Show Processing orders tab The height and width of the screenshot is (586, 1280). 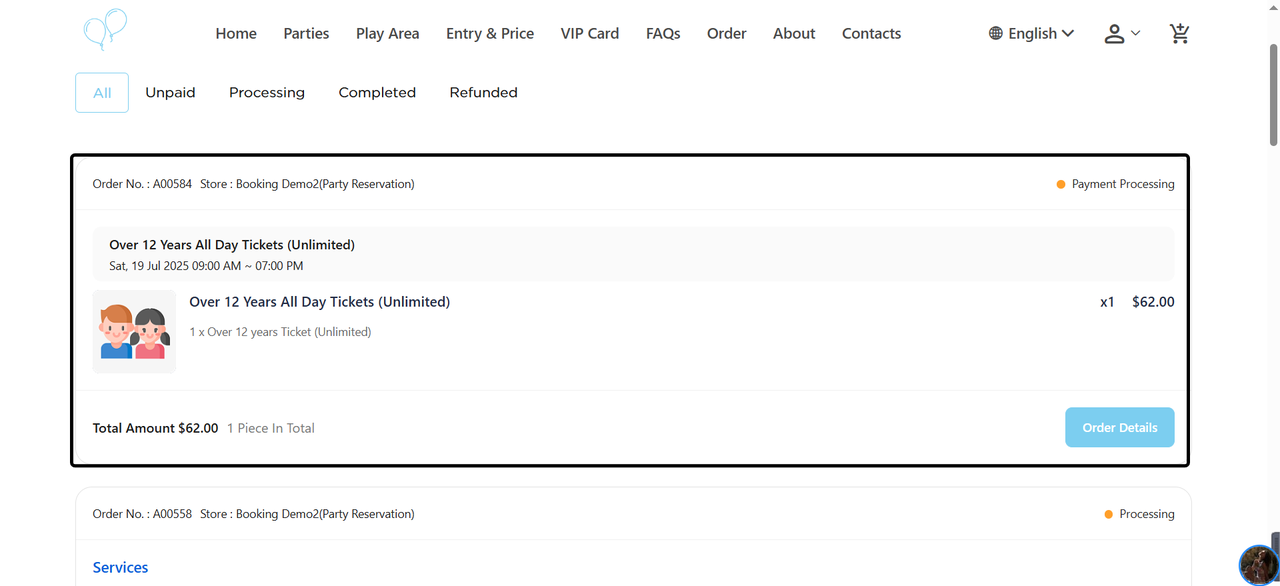[267, 93]
